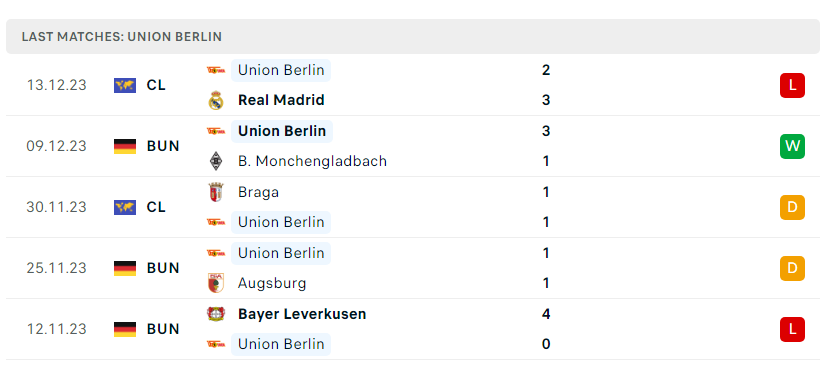Viewport: 824px width, 366px height.
Task: Open the Real Madrid team link
Action: tap(281, 100)
